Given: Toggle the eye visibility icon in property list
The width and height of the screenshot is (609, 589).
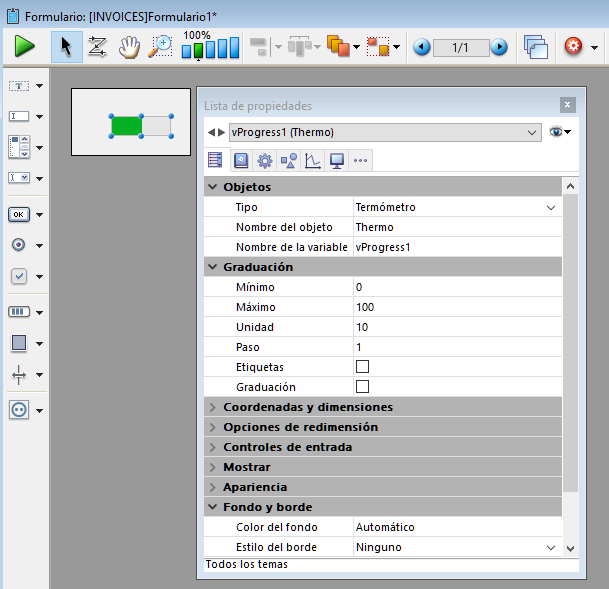Looking at the screenshot, I should click(x=557, y=132).
